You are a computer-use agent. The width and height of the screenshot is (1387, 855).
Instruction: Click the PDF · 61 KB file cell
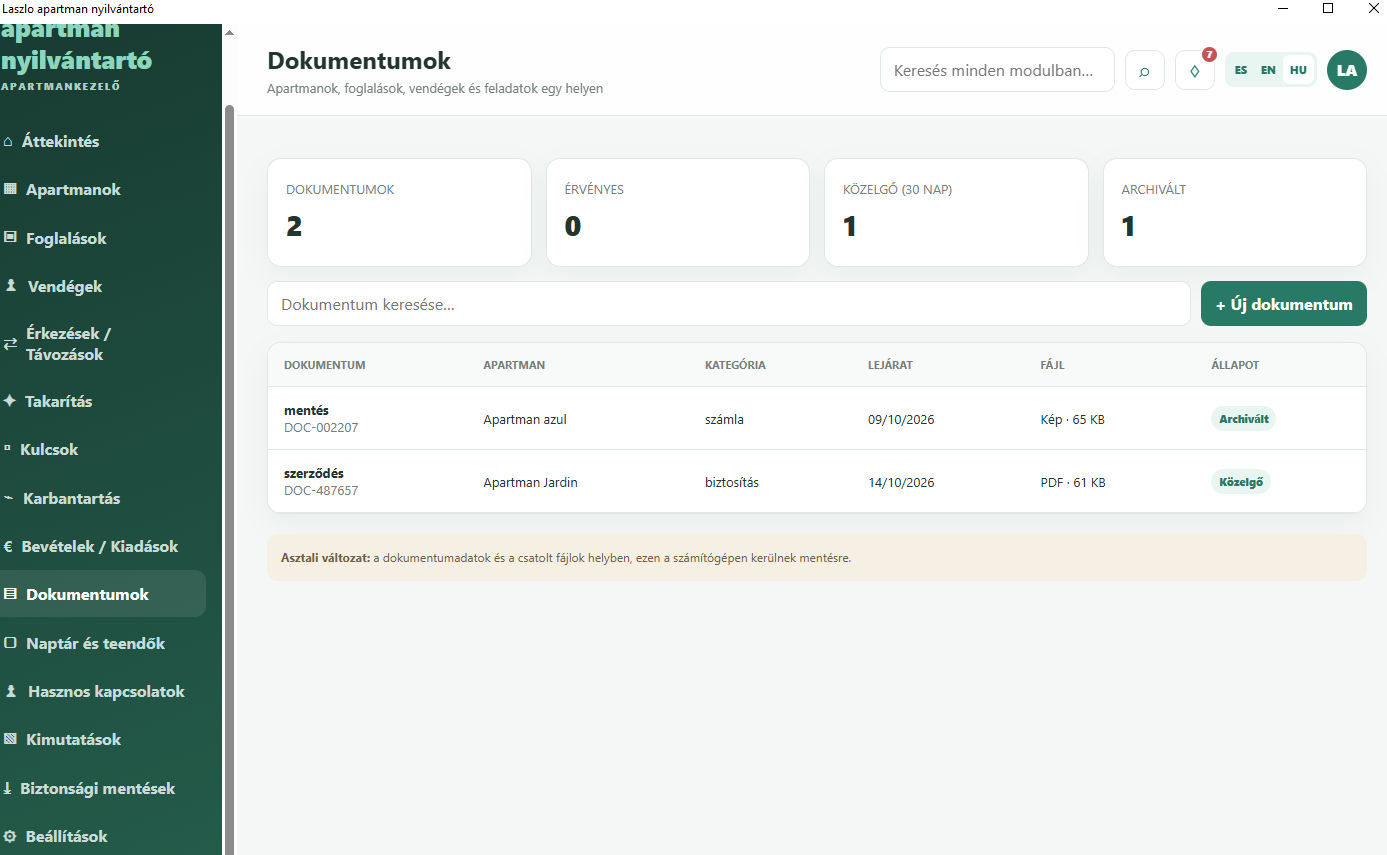[1073, 482]
